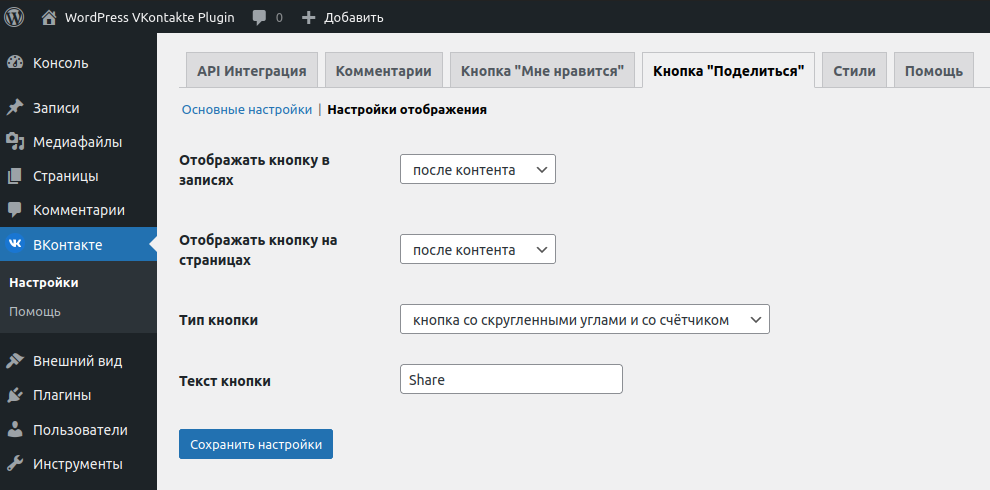Screen dimensions: 990x490
Task: Click the Записи pin icon
Action: [x=15, y=108]
